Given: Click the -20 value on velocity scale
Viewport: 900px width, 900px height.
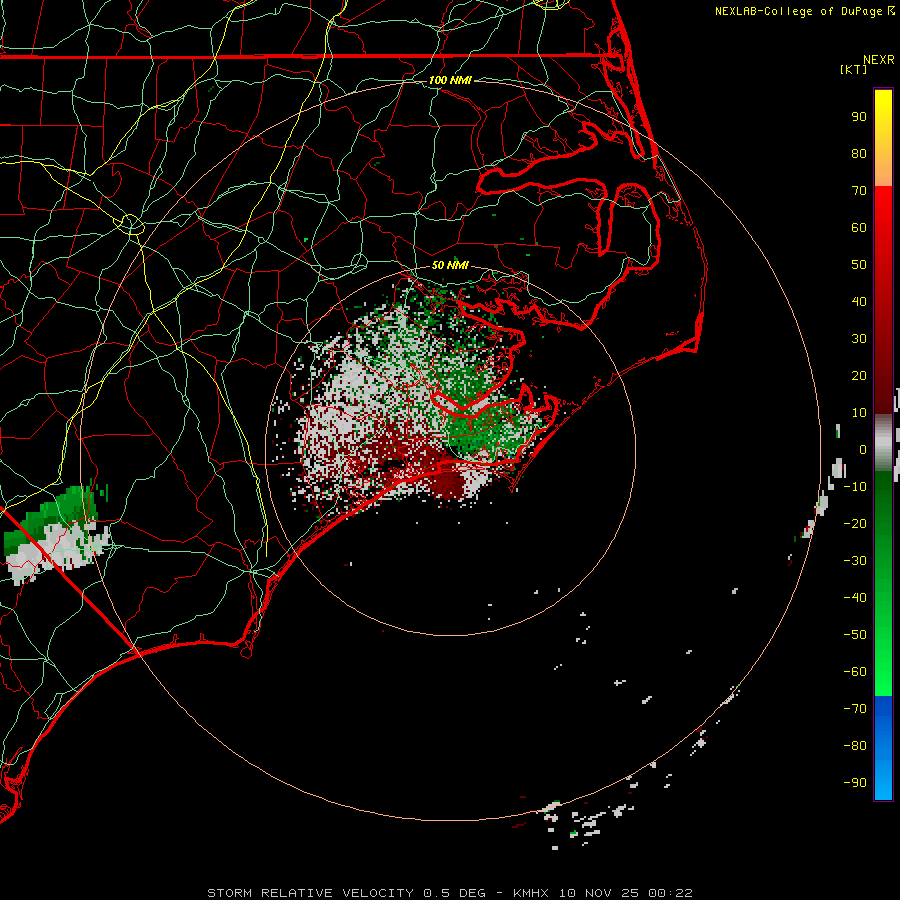Looking at the screenshot, I should coord(855,523).
